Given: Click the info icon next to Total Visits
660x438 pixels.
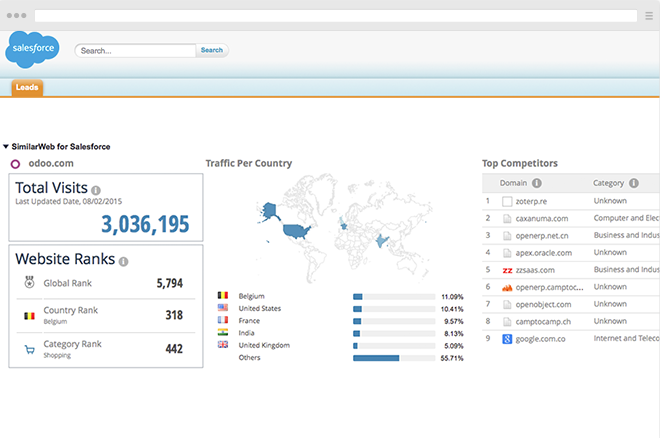Looking at the screenshot, I should (x=96, y=190).
